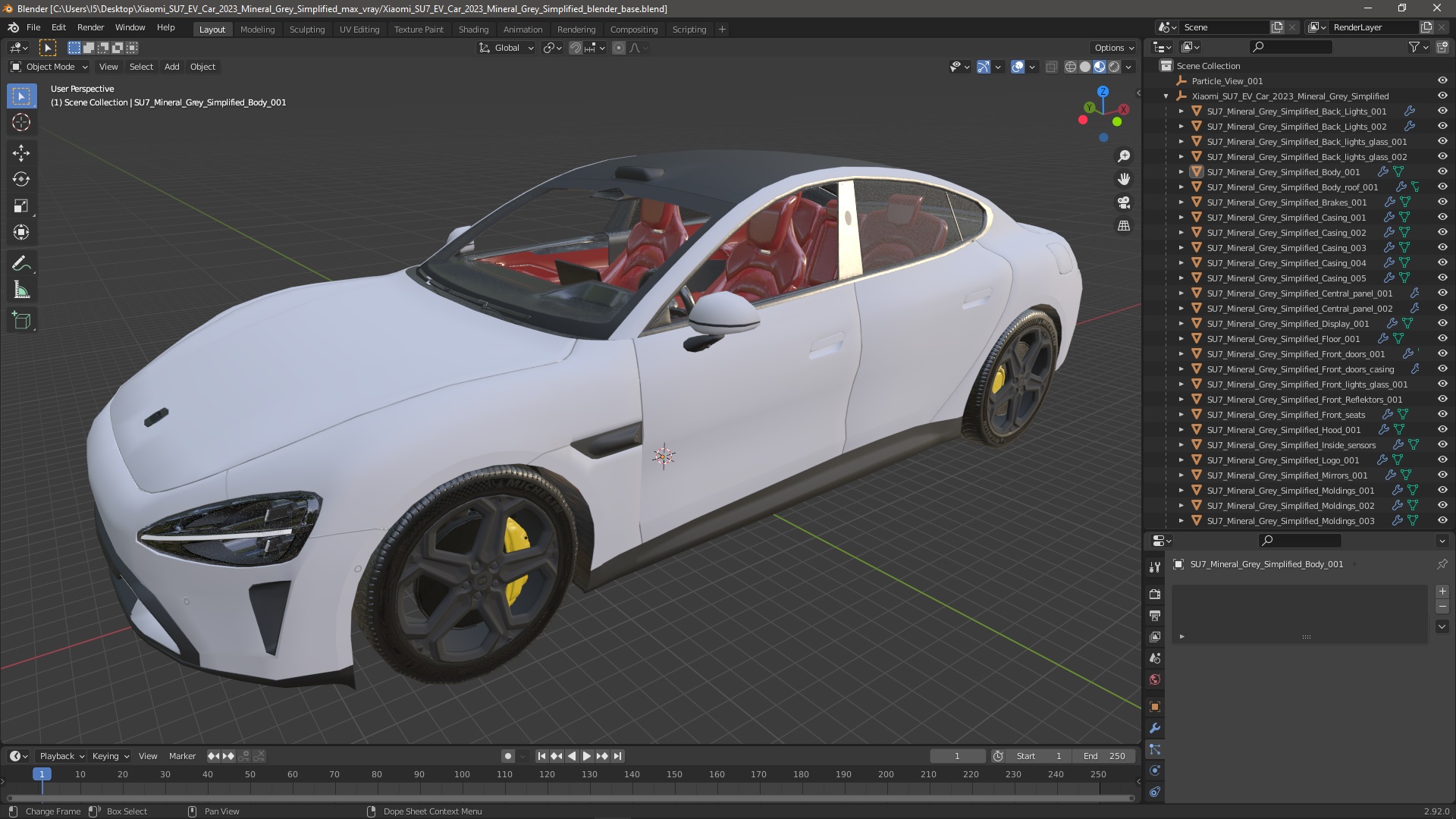Open the Particles properties tab

[1155, 749]
